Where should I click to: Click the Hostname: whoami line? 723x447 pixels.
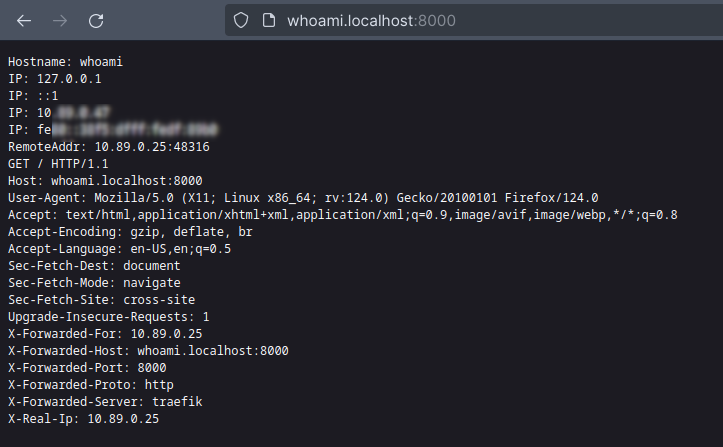(x=65, y=61)
